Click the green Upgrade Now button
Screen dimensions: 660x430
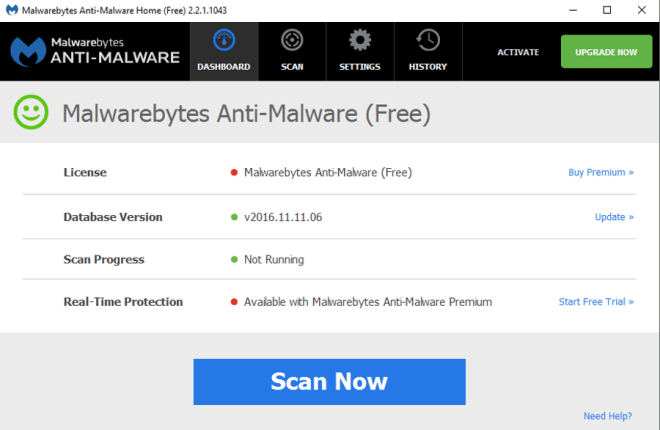click(x=607, y=52)
